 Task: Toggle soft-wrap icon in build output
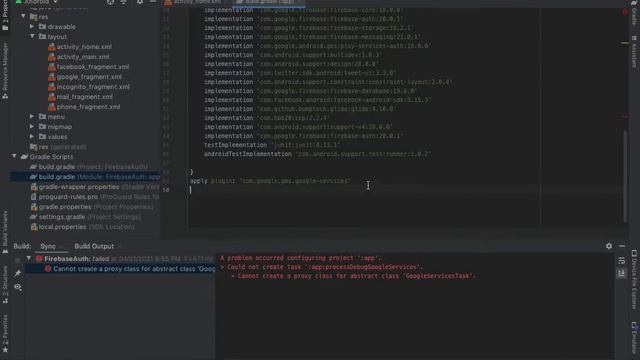click(621, 260)
